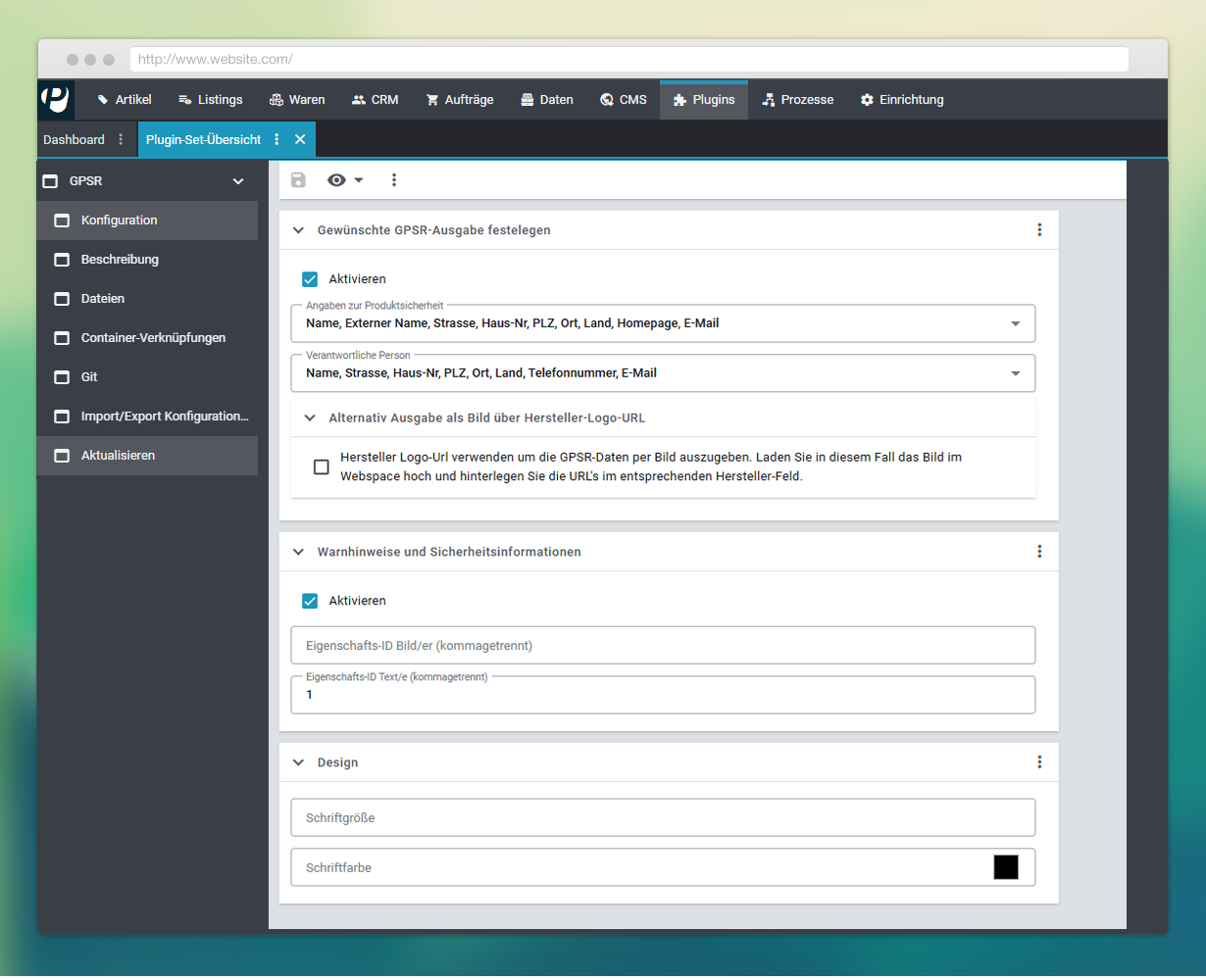Click the browser address bar
This screenshot has height=980, width=1206.
point(628,60)
